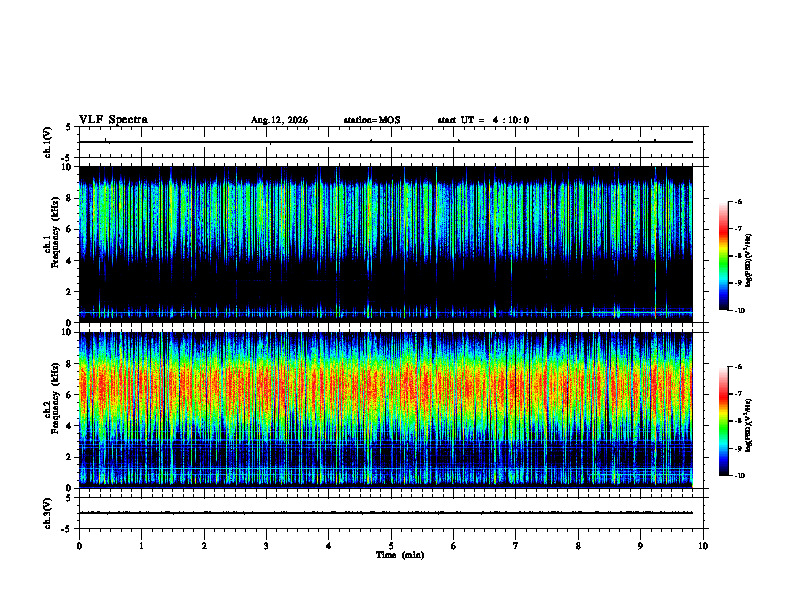
Task: Select the date label "Aug.12, 2026"
Action: [279, 120]
